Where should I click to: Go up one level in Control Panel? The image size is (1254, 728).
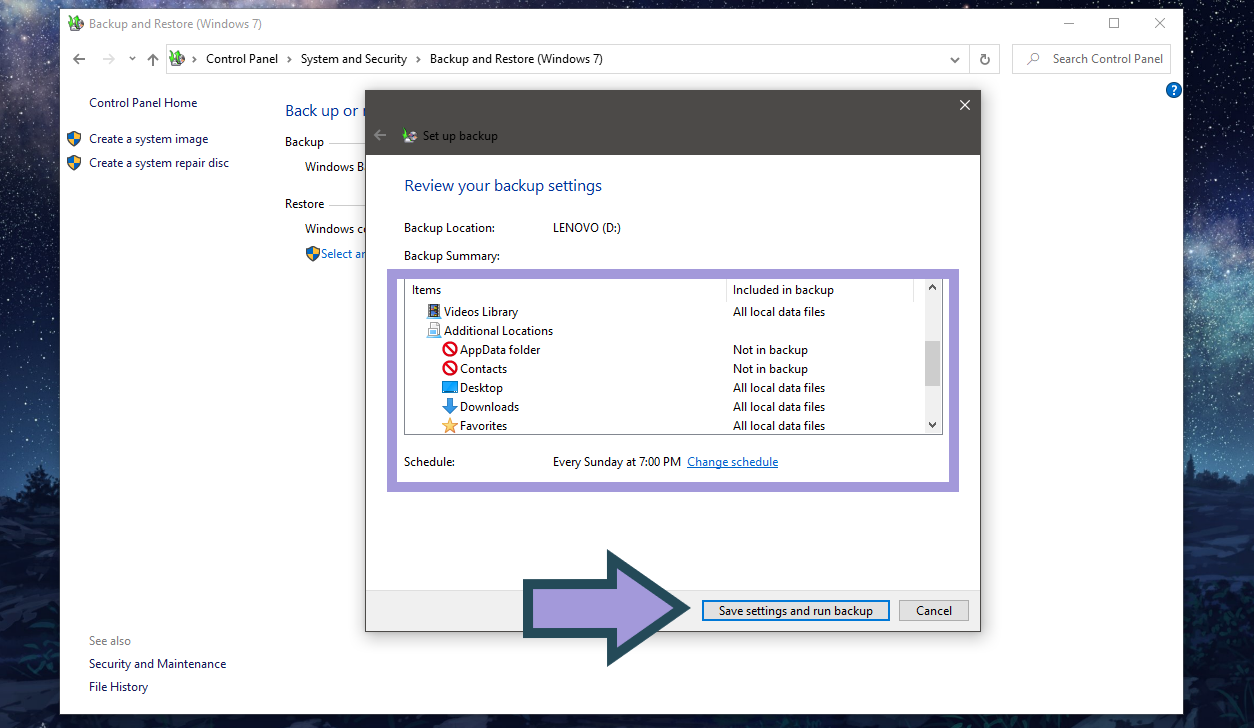pyautogui.click(x=153, y=59)
